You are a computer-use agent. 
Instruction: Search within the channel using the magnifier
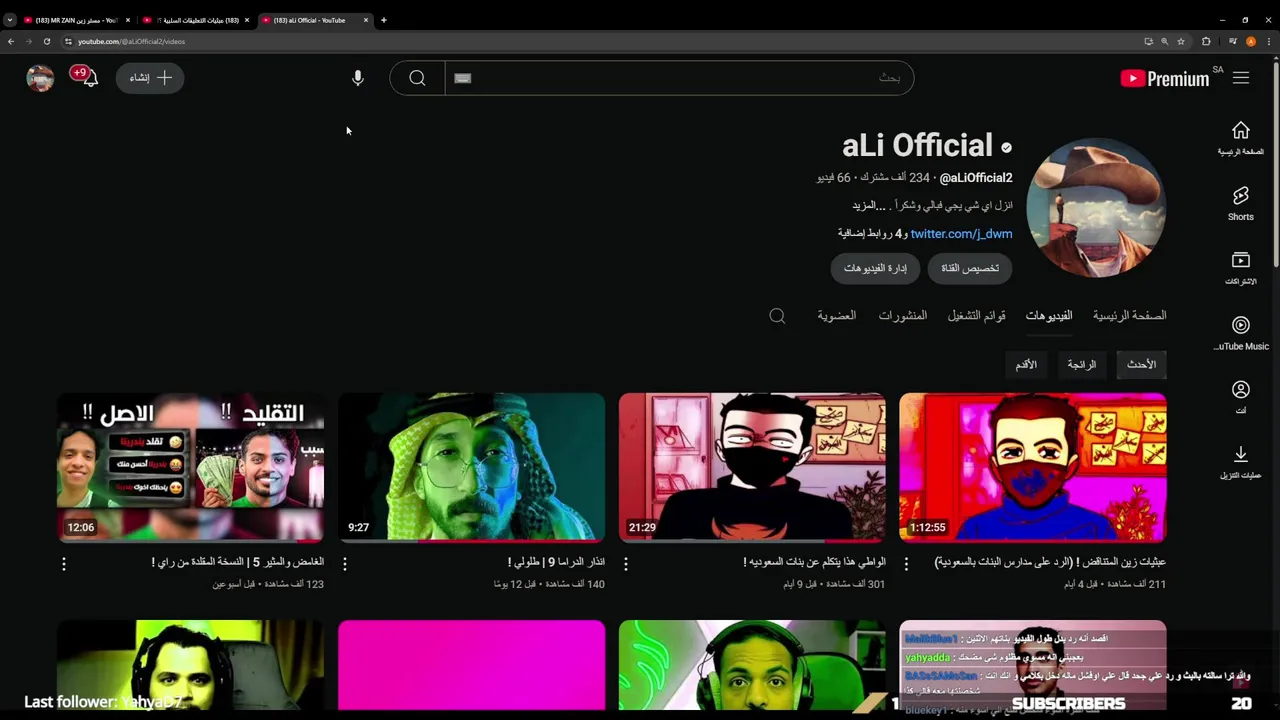pyautogui.click(x=777, y=316)
